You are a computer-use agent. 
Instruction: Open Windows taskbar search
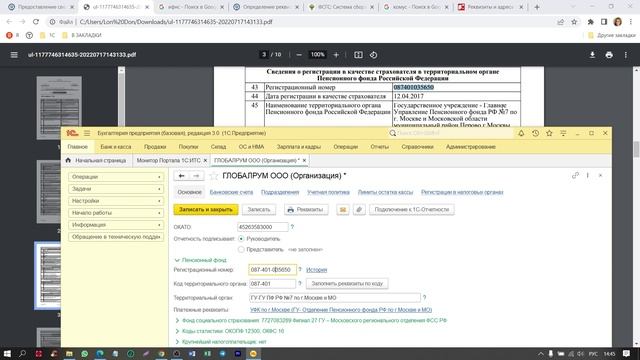tap(22, 353)
